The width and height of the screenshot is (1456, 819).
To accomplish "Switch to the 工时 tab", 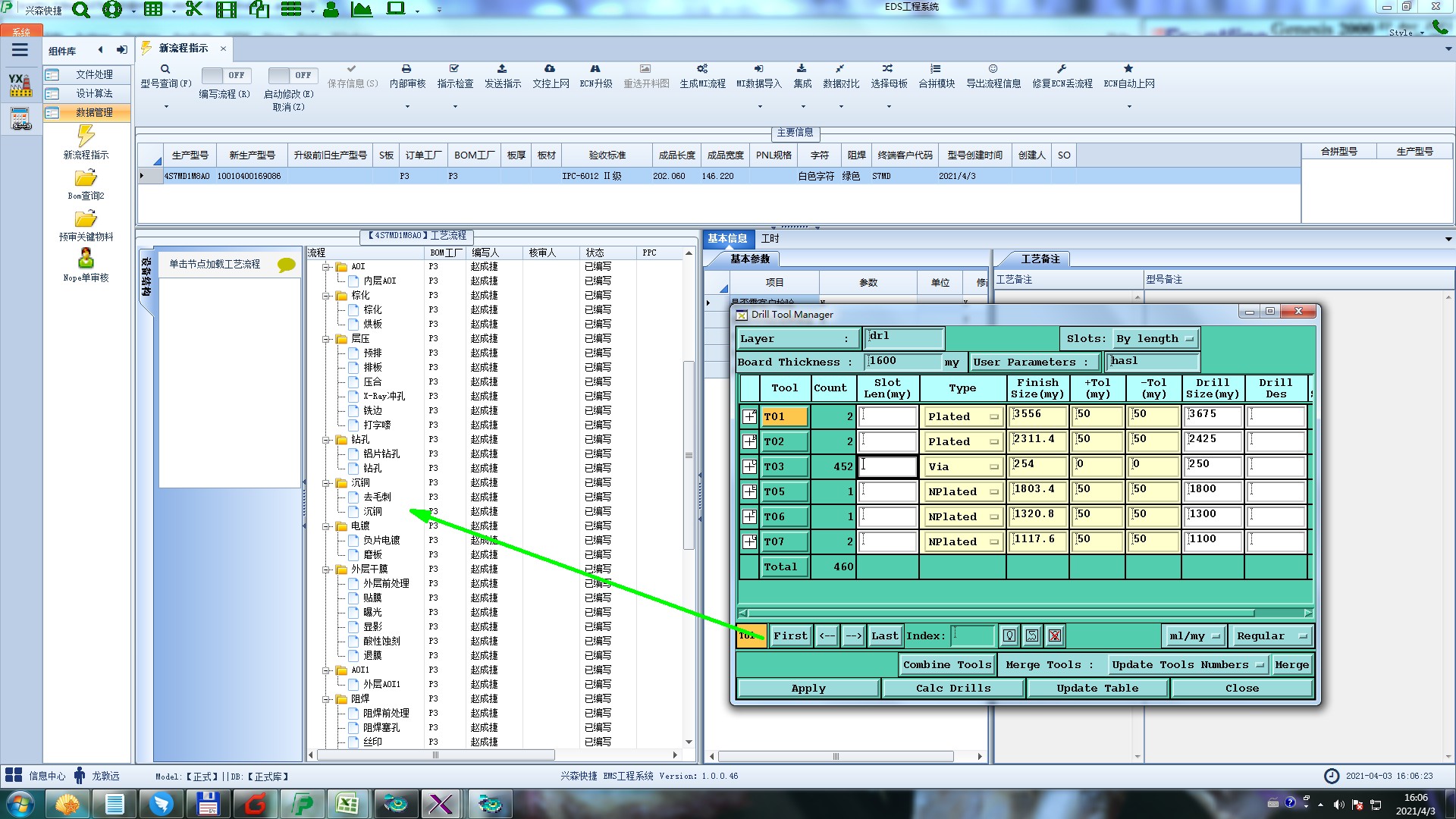I will pos(770,238).
